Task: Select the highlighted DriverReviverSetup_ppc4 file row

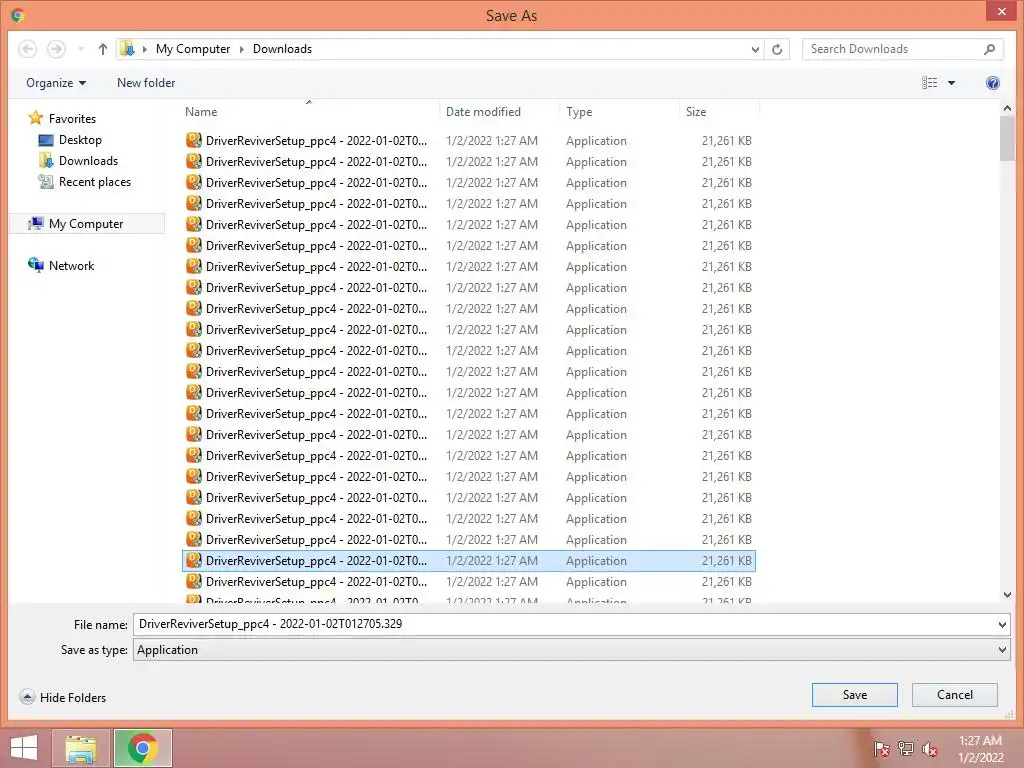Action: pos(469,561)
